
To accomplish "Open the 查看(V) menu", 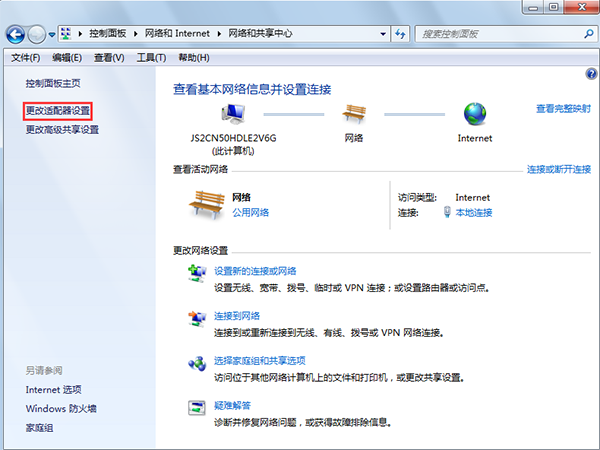I will (x=109, y=58).
